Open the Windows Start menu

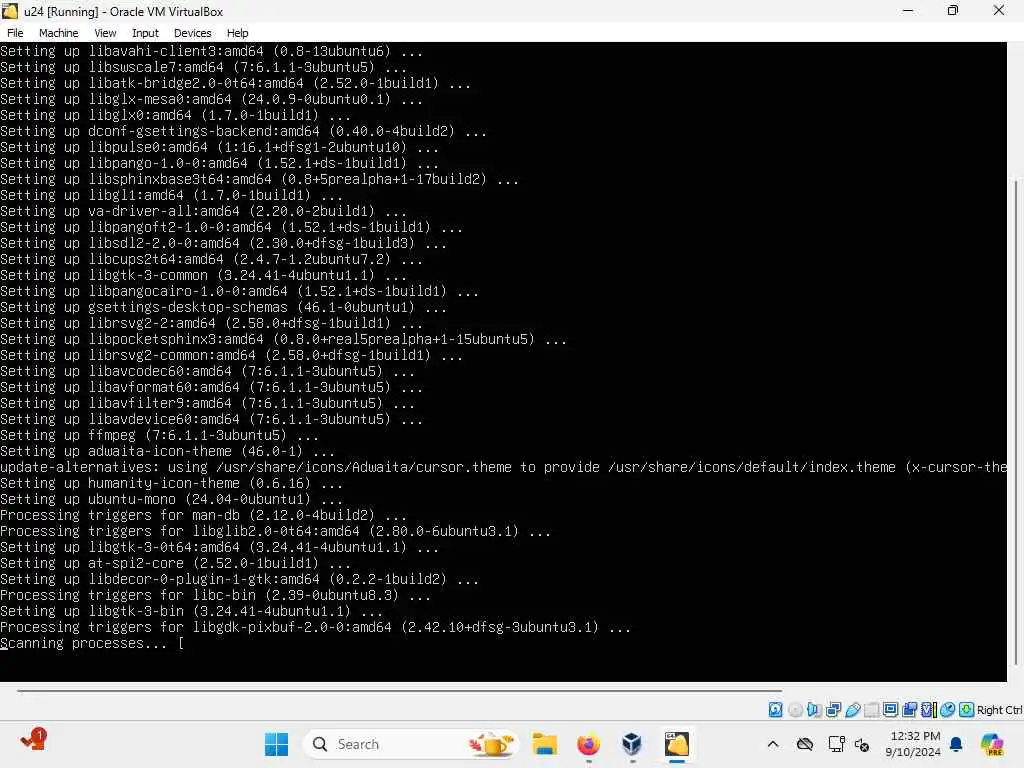[x=276, y=744]
